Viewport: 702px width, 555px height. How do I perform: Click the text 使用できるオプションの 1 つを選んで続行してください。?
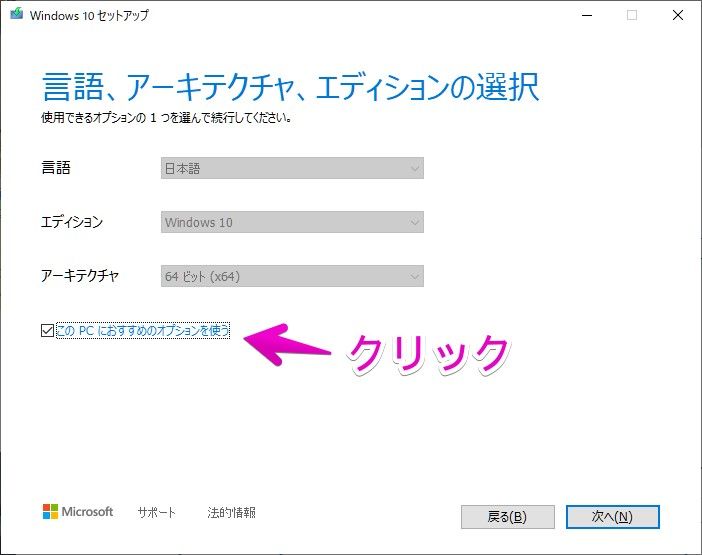(167, 118)
